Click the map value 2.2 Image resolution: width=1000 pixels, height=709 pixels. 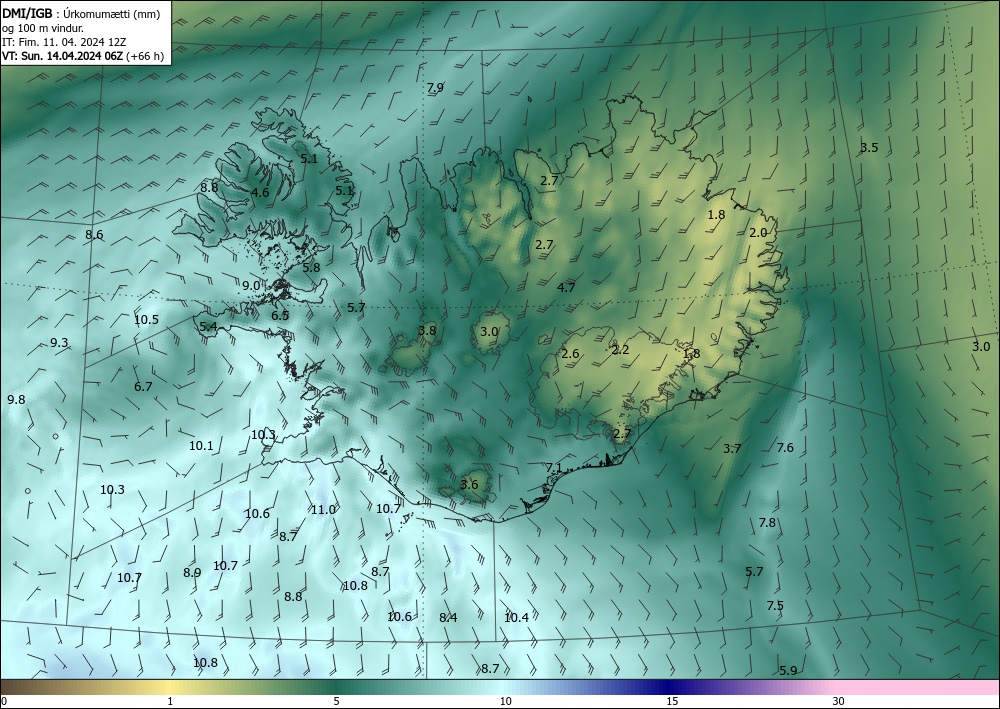pos(620,349)
